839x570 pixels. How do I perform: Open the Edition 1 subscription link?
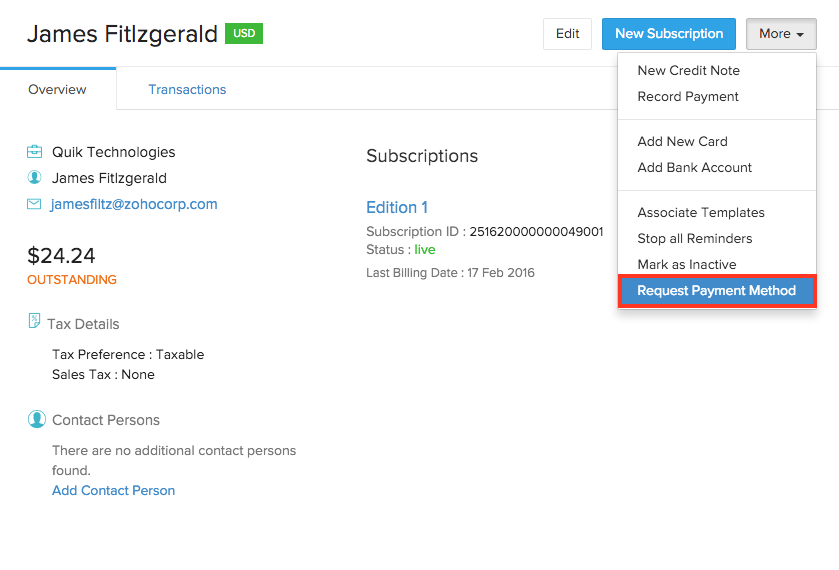(x=397, y=207)
